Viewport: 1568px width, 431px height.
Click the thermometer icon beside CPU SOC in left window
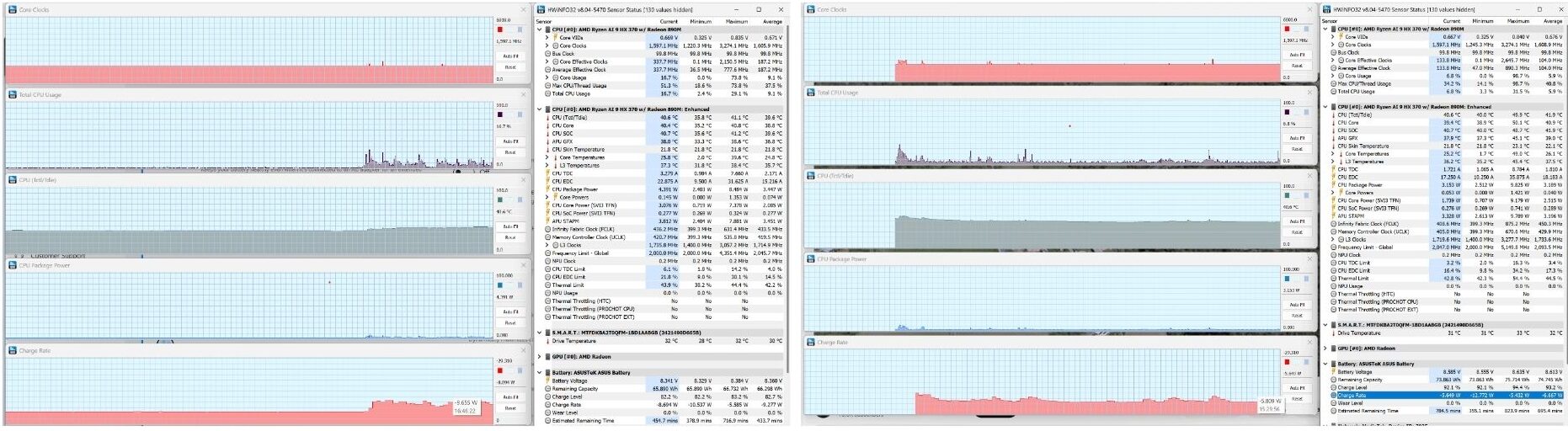click(547, 134)
